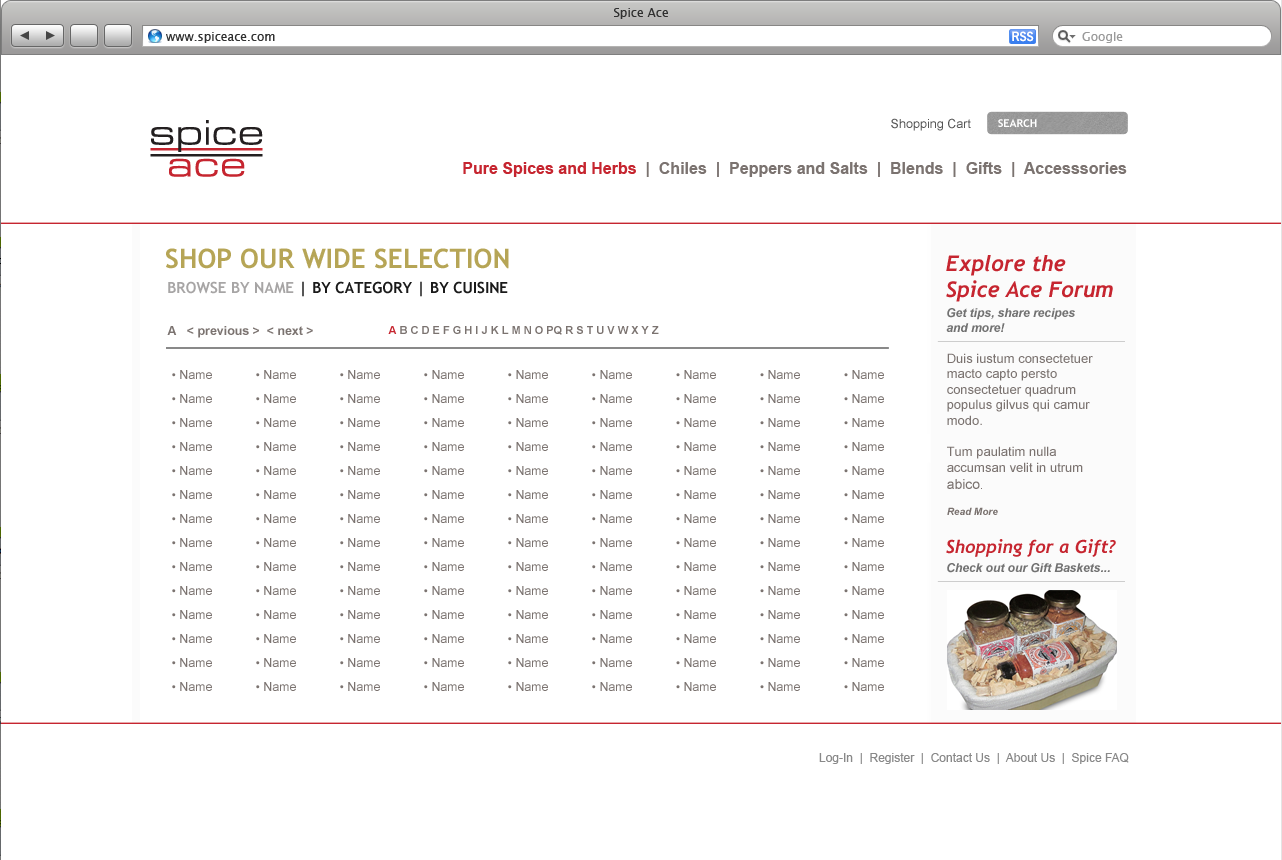Open the Shopping Cart link
This screenshot has width=1282, height=860.
[930, 124]
